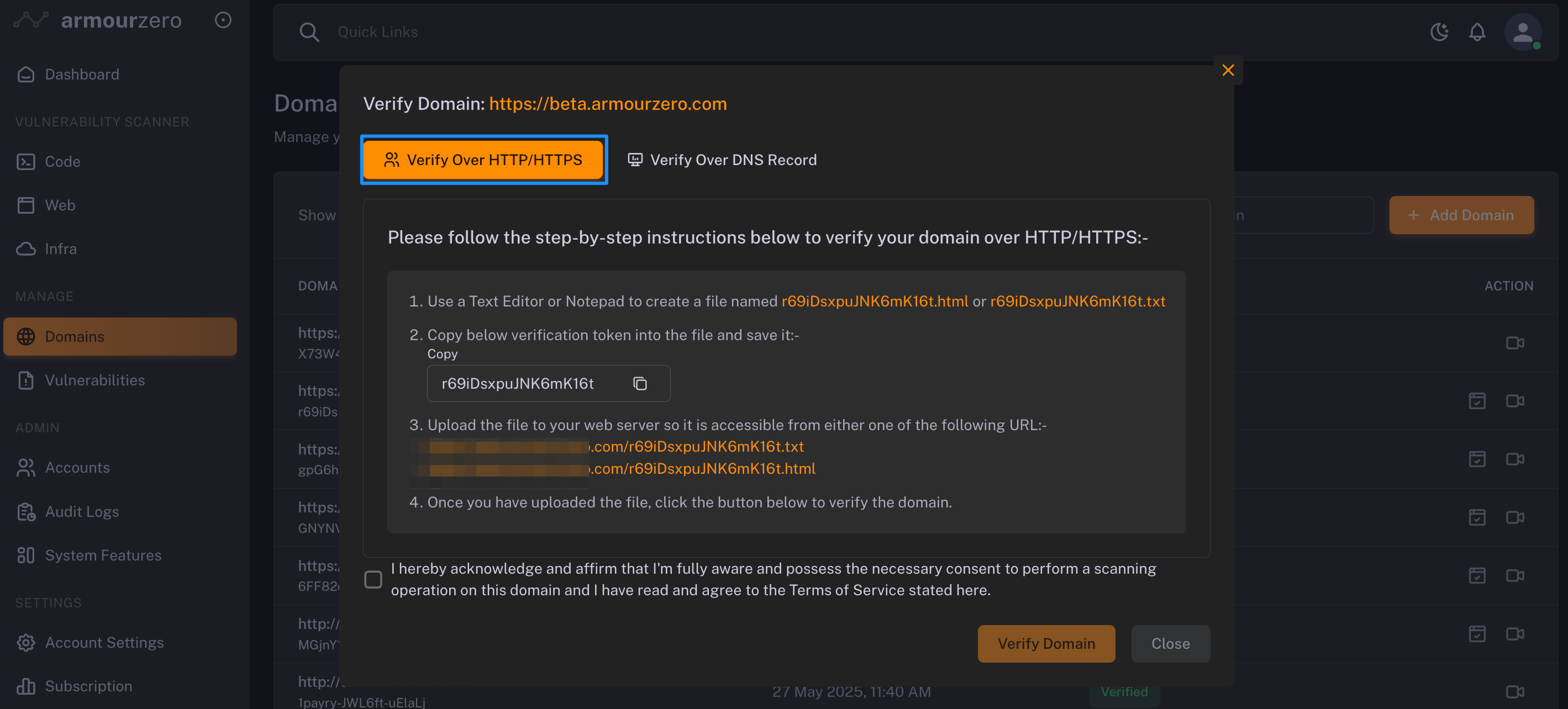Open notifications via the bell icon

(x=1477, y=31)
